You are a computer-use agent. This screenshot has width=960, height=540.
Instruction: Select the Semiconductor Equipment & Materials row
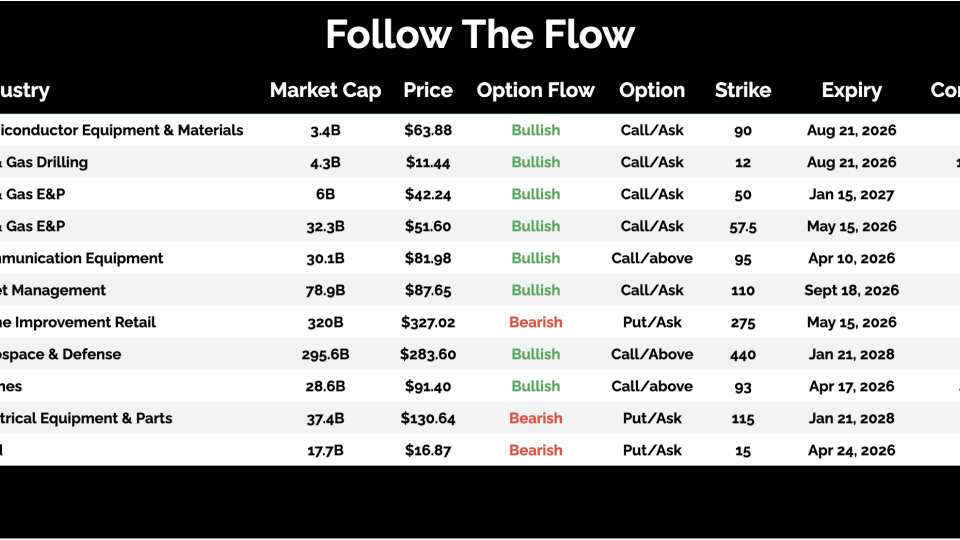point(121,130)
